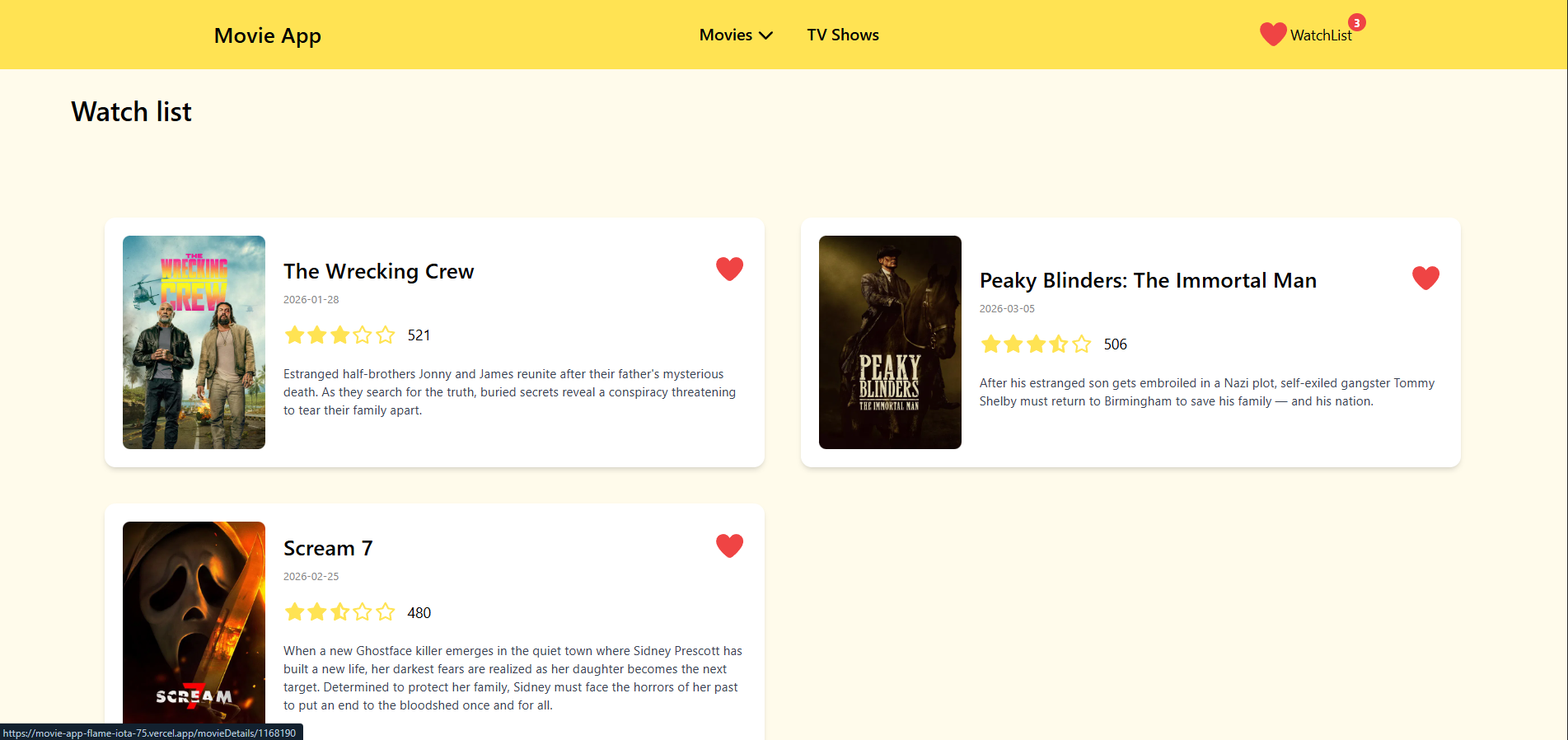Click fourth star on The Wrecking Crew rating

coord(363,335)
